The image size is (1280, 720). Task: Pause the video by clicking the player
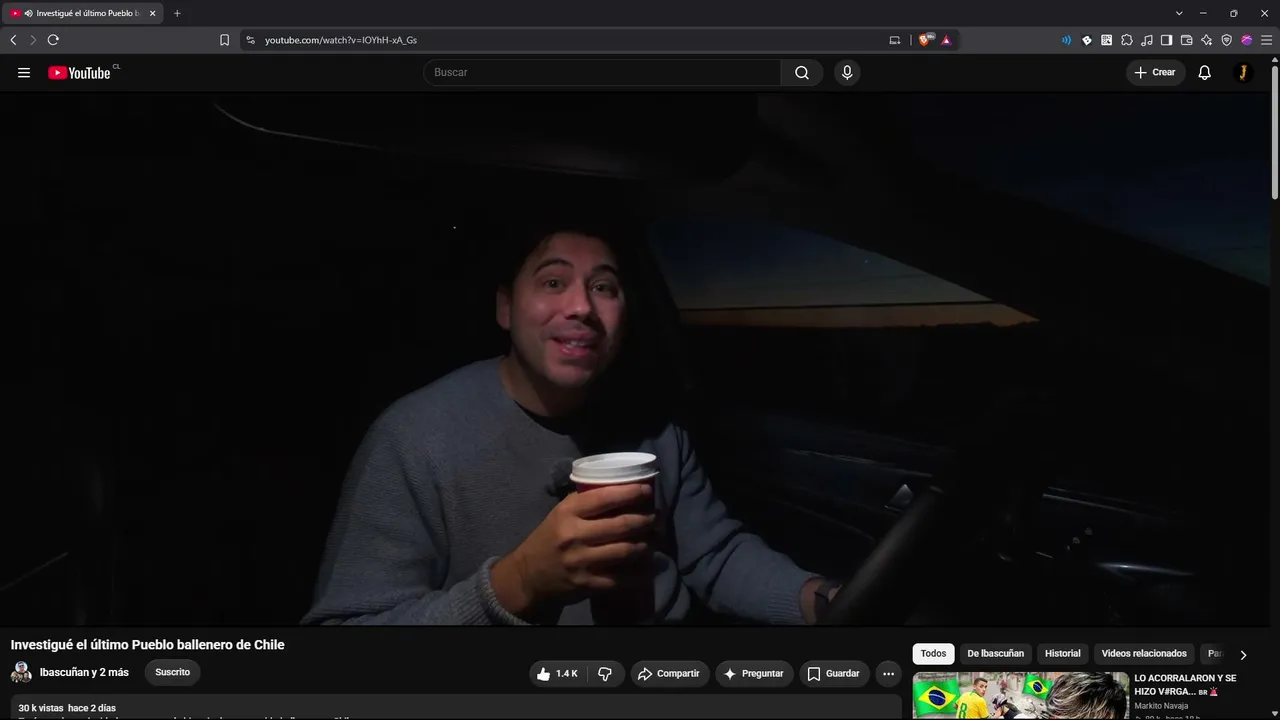[635, 359]
